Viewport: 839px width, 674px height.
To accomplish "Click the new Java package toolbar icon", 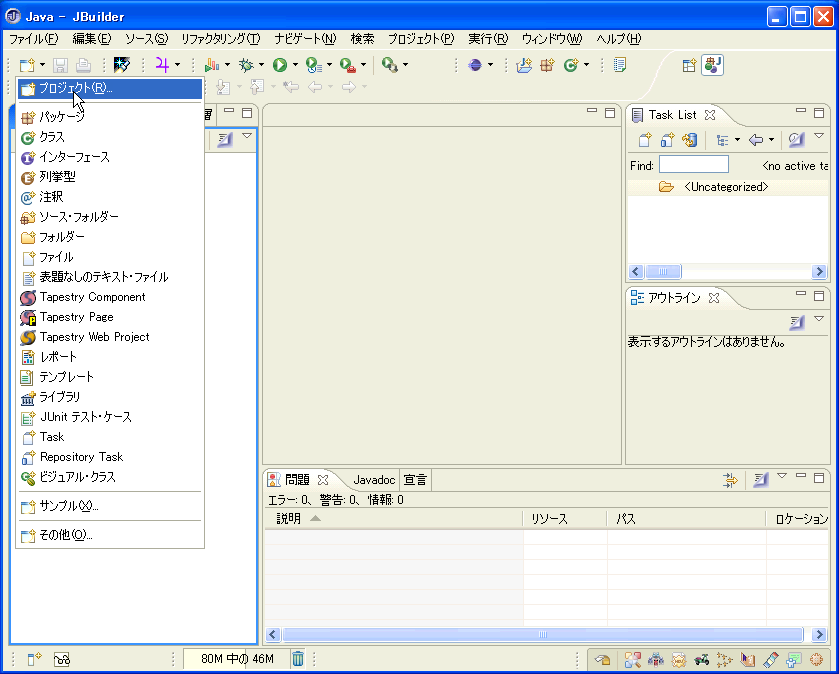I will coord(547,65).
